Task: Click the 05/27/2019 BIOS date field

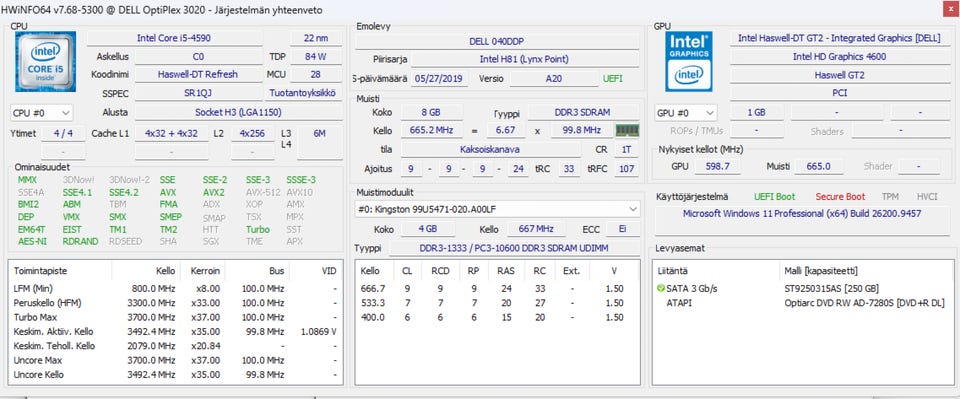Action: (440, 78)
